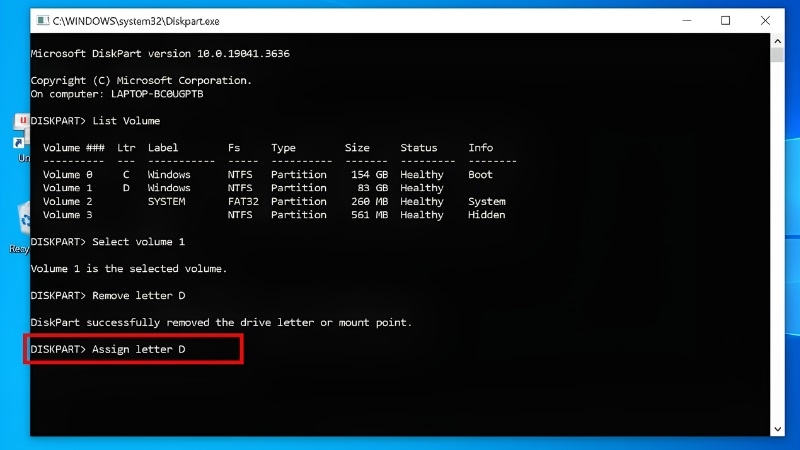Image resolution: width=800 pixels, height=450 pixels.
Task: Click the '561 MB' size value
Action: click(x=369, y=215)
